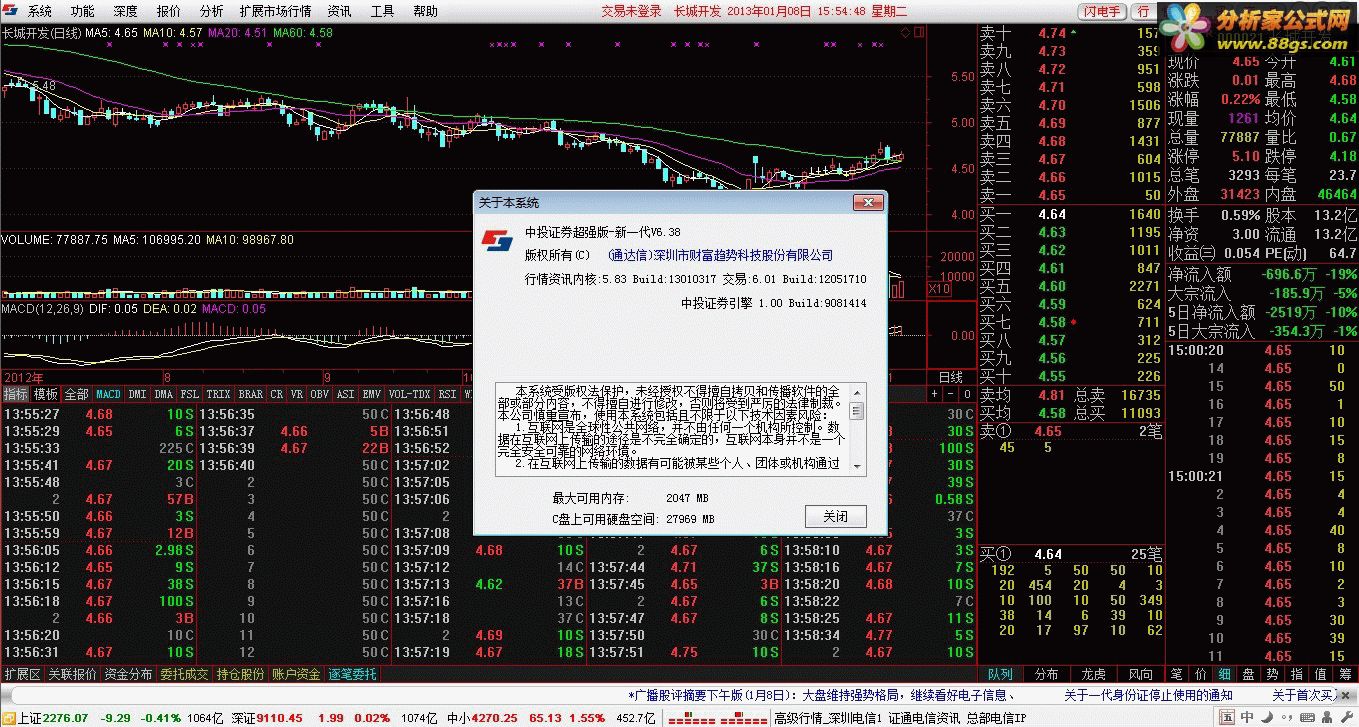Image resolution: width=1359 pixels, height=727 pixels.
Task: Select the 价 tab at bottom right
Action: click(1201, 675)
